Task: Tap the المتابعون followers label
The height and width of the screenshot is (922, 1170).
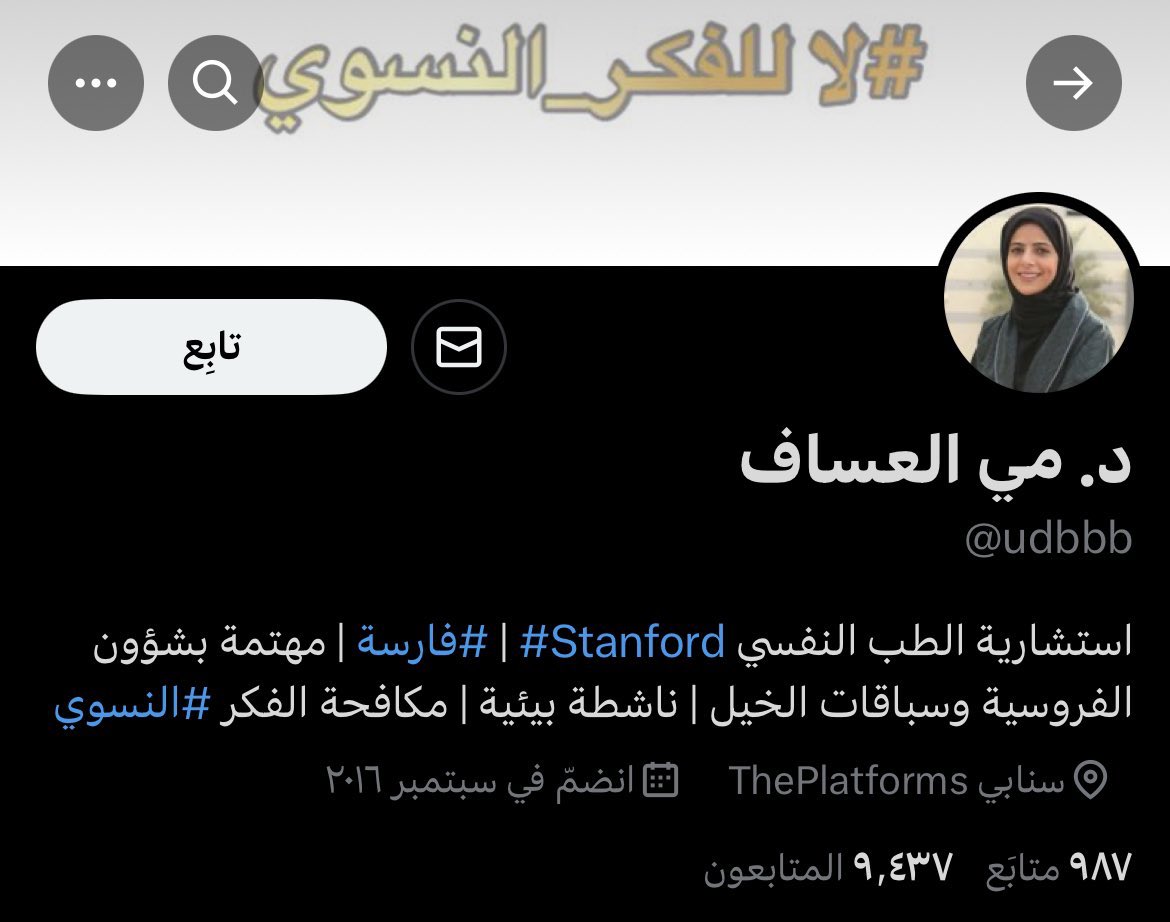Action: click(x=773, y=869)
